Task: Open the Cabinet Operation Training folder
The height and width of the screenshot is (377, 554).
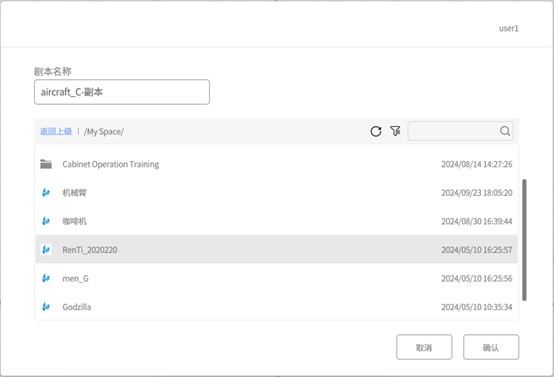Action: point(276,164)
